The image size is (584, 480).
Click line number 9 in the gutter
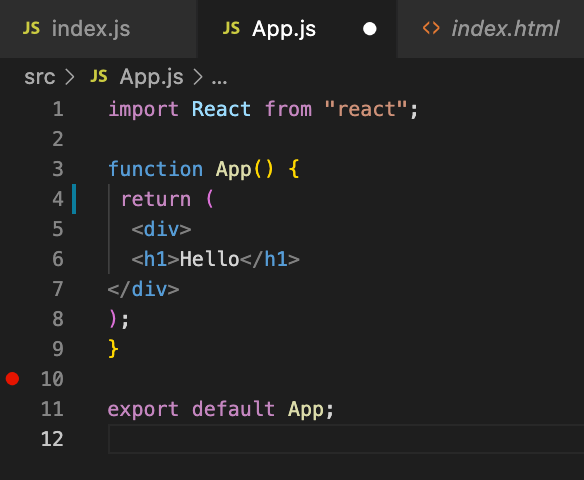pyautogui.click(x=58, y=349)
